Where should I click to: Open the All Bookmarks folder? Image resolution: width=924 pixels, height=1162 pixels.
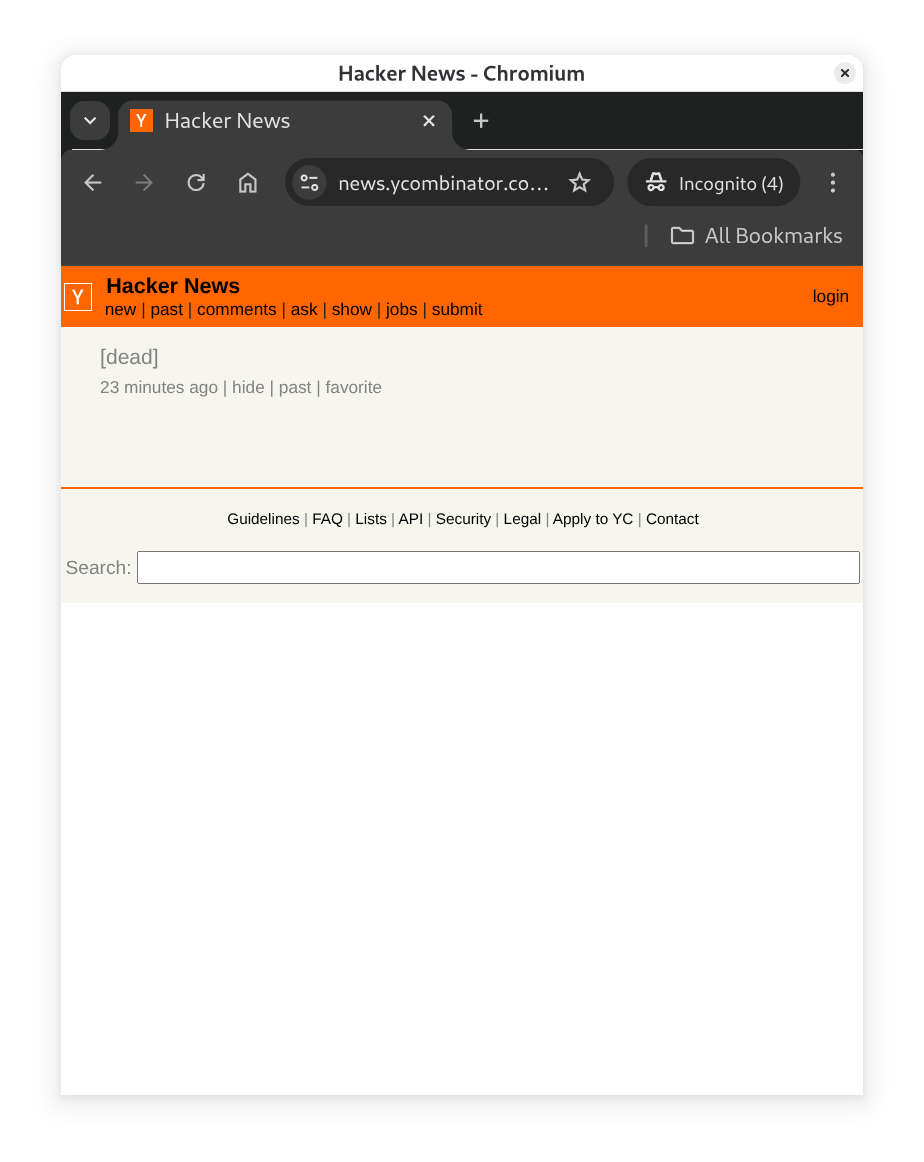756,235
